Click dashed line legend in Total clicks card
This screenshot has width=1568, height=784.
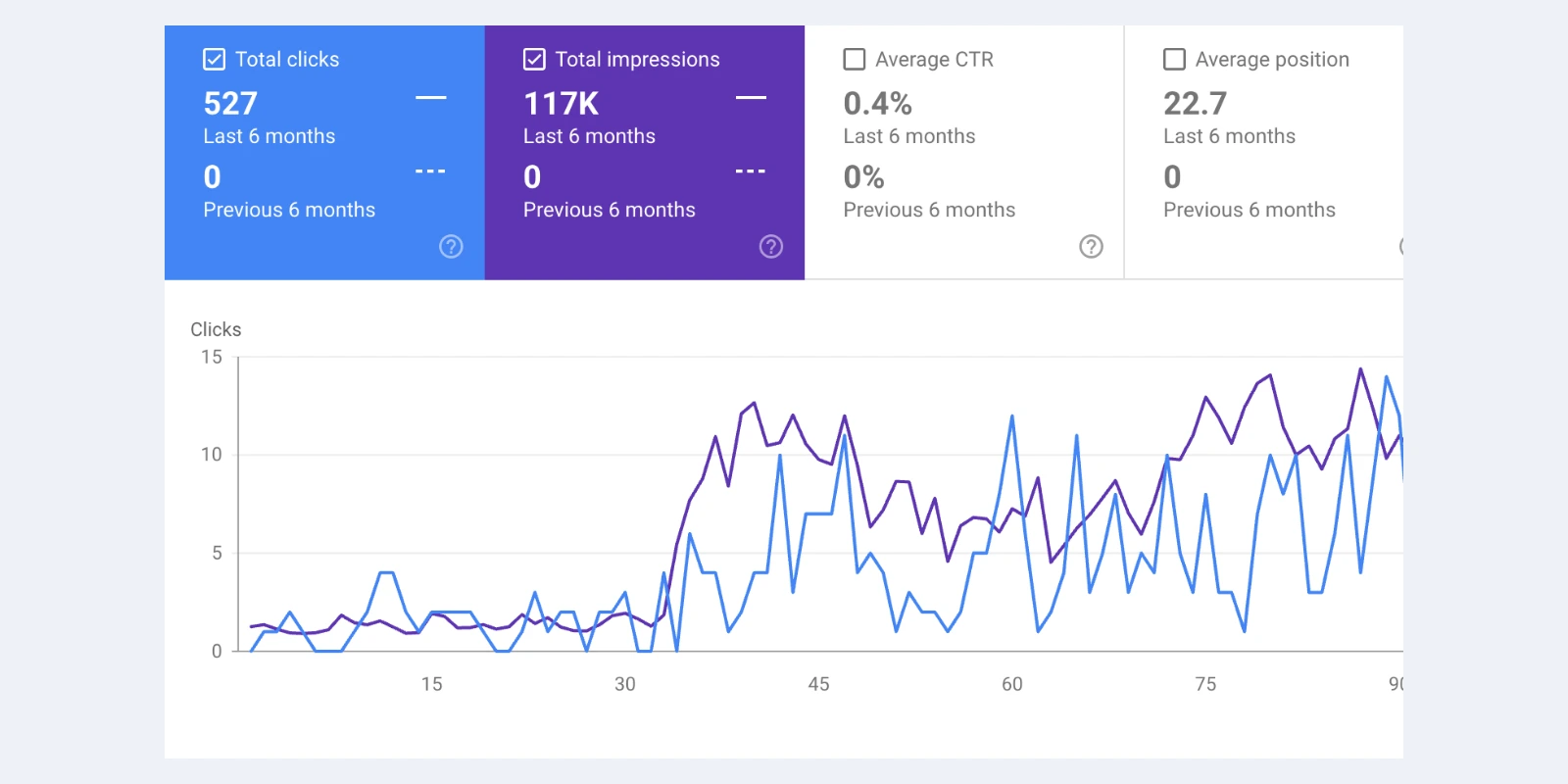[x=431, y=171]
